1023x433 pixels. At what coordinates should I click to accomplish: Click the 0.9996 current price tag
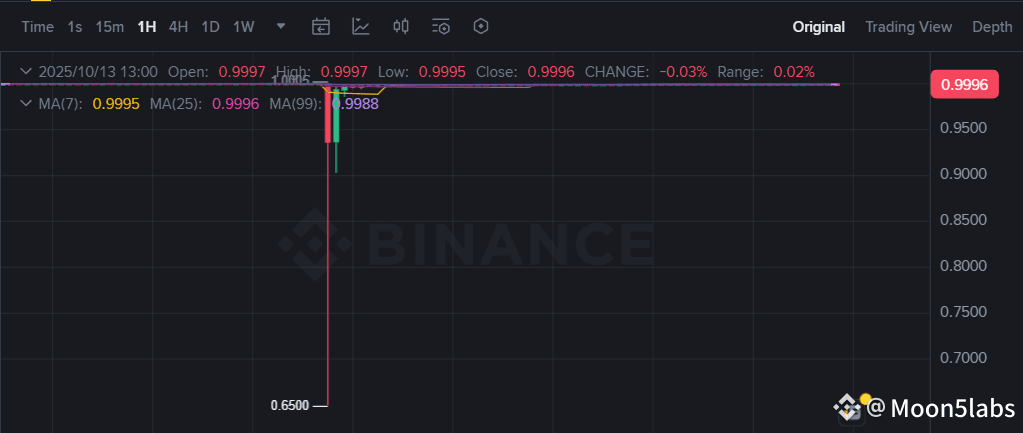click(x=964, y=84)
